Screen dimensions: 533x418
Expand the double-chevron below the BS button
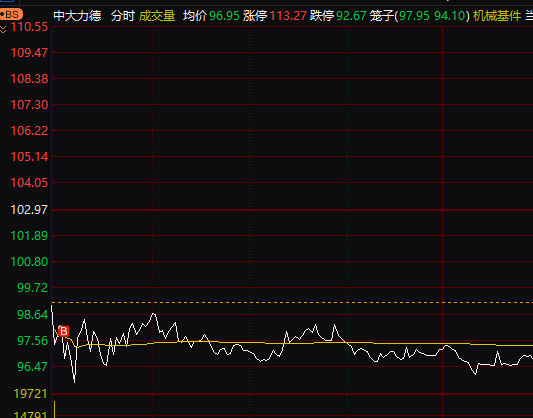(x=3, y=29)
